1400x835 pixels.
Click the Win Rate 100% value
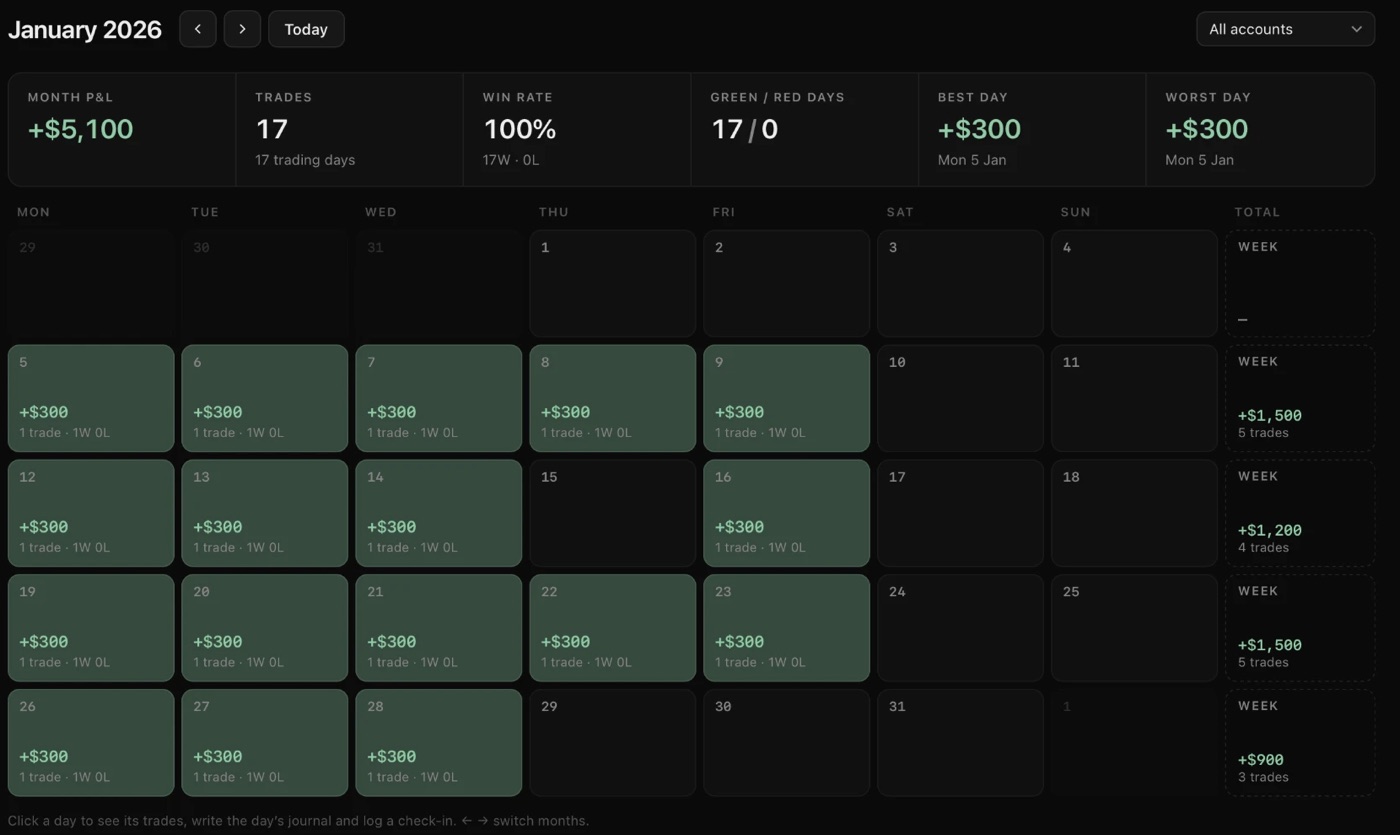[520, 129]
